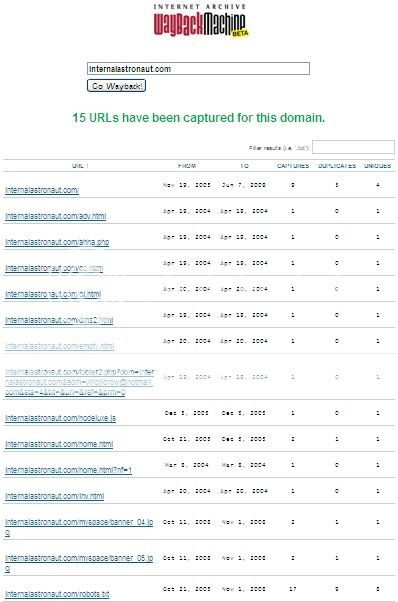Viewport: 398px width, 602px height.
Task: Click the 'Mar 8, 2004' FROM date for home.html?nf=1
Action: pyautogui.click(x=187, y=465)
